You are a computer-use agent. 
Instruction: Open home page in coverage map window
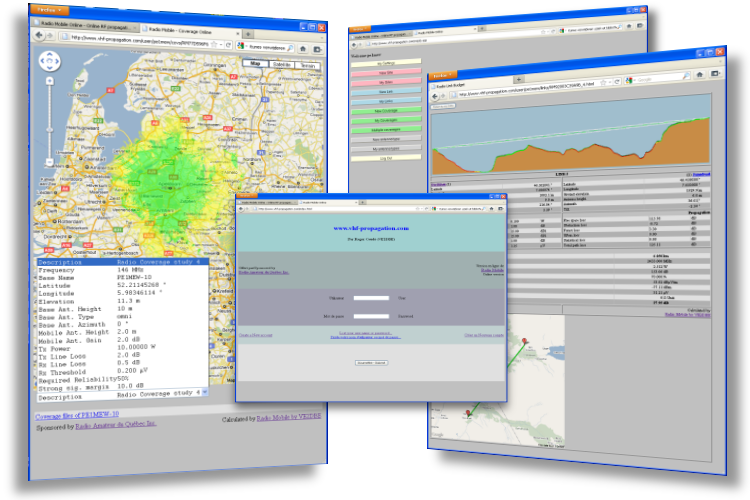pyautogui.click(x=303, y=49)
